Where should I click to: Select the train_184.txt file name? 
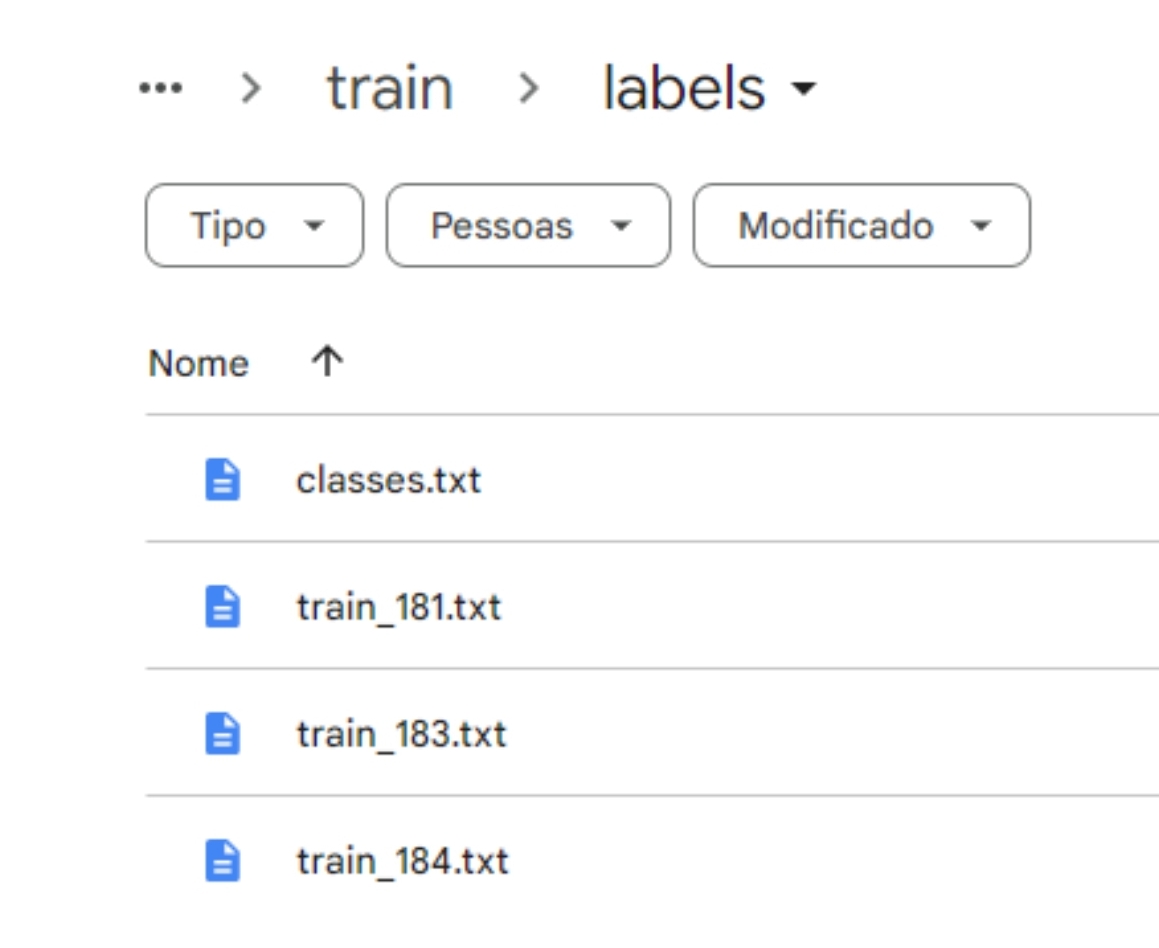[x=403, y=862]
